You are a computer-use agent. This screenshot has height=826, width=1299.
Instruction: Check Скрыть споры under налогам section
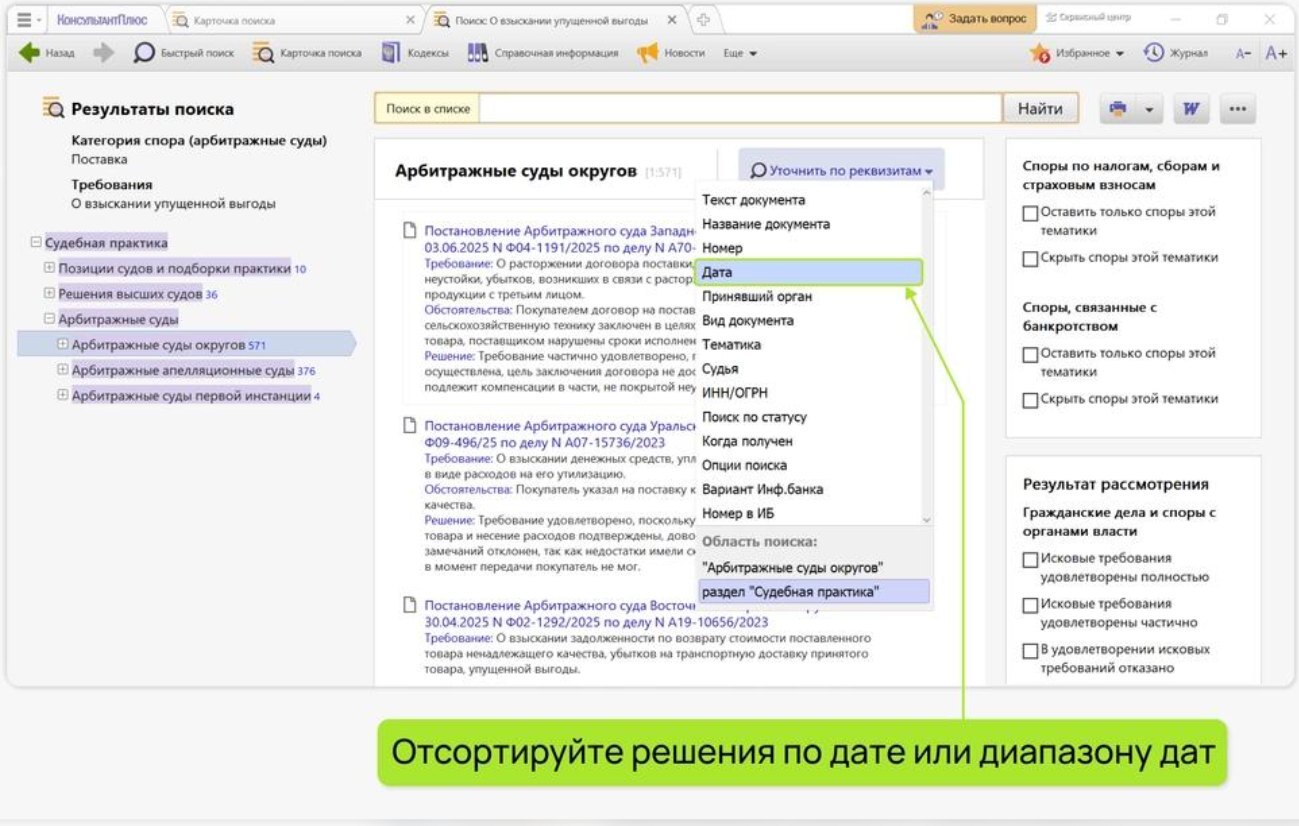point(1030,258)
